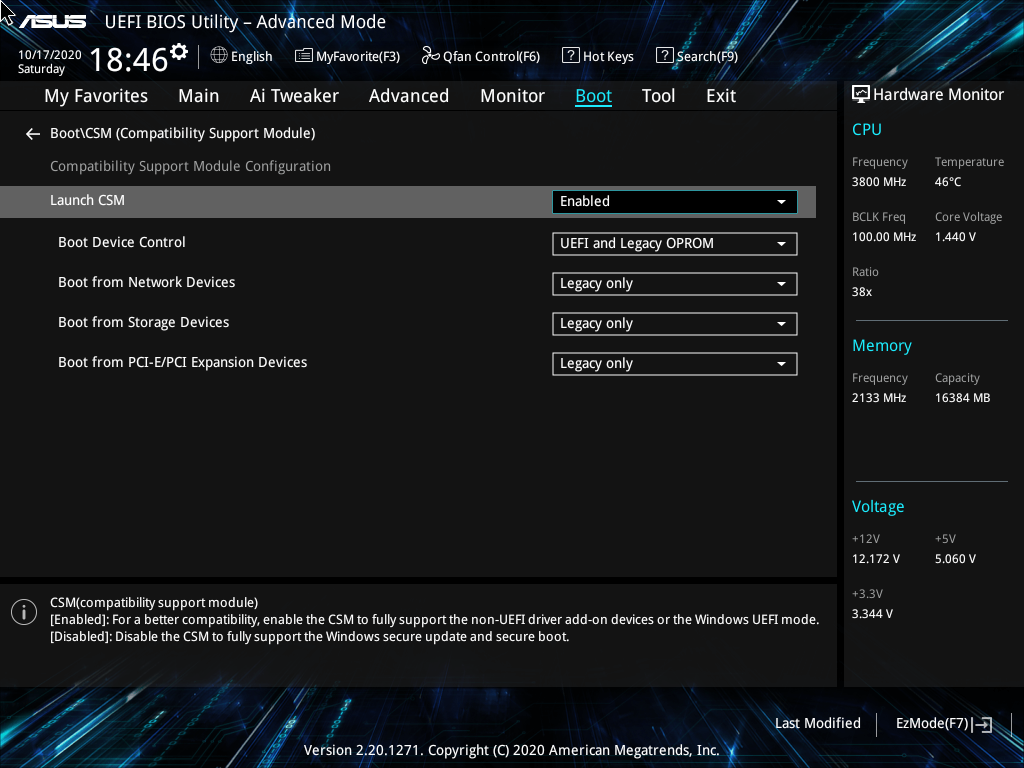This screenshot has height=768, width=1024.
Task: Click the Search question mark icon
Action: 664,56
